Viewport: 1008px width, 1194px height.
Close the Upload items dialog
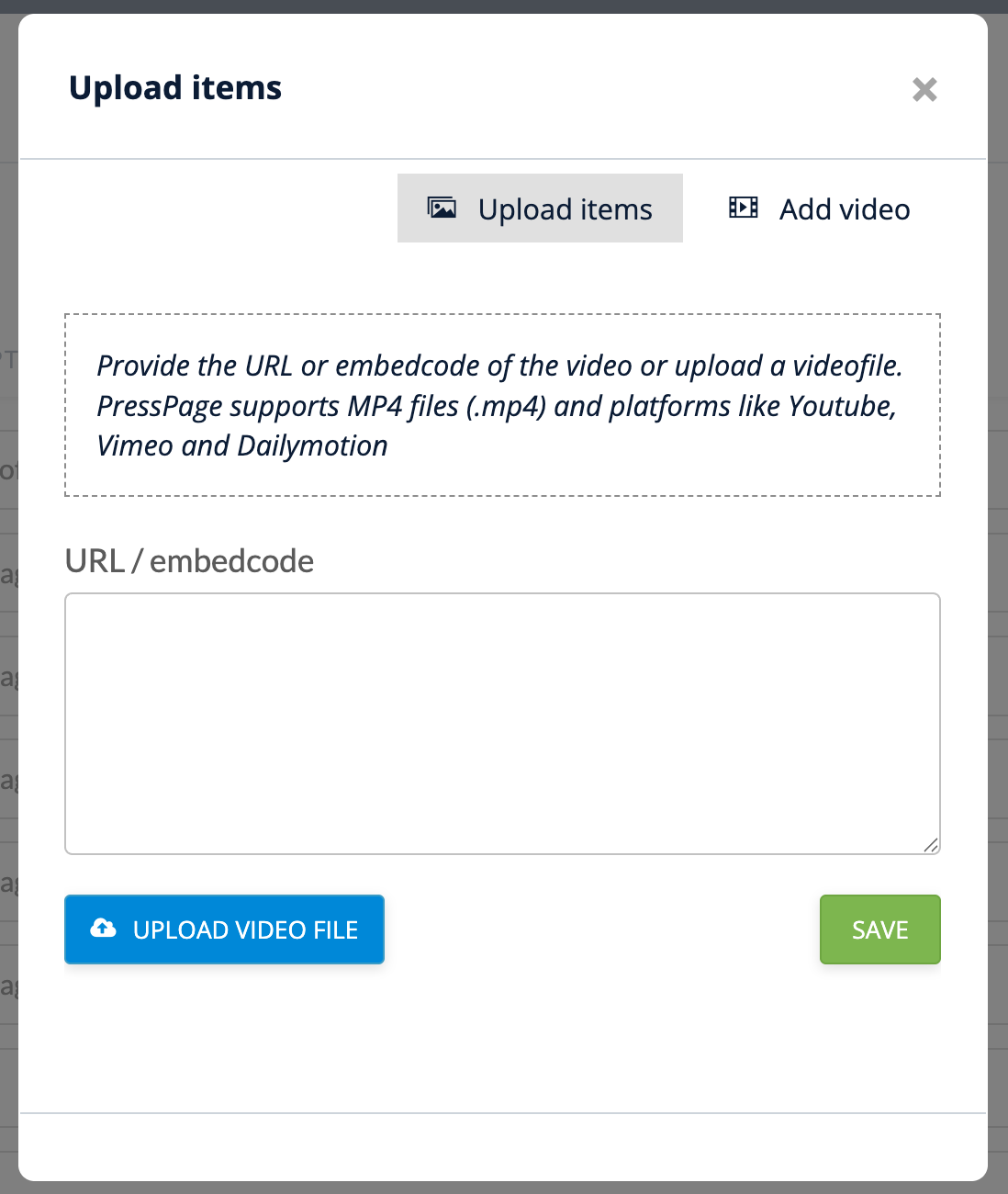tap(924, 89)
